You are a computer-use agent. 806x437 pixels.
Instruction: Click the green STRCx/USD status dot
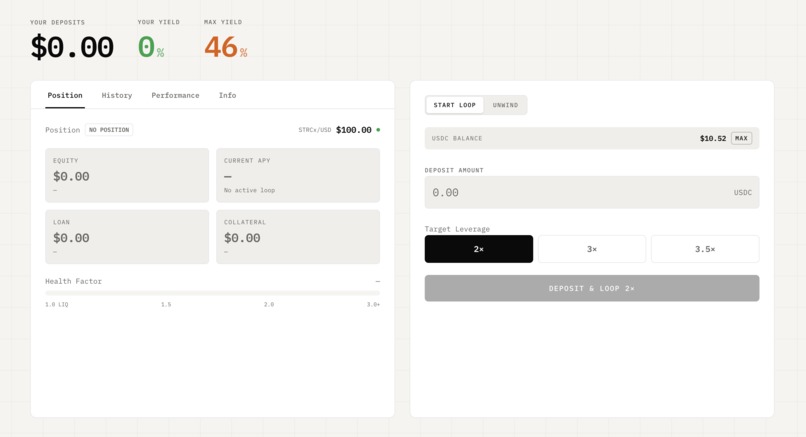tap(378, 130)
